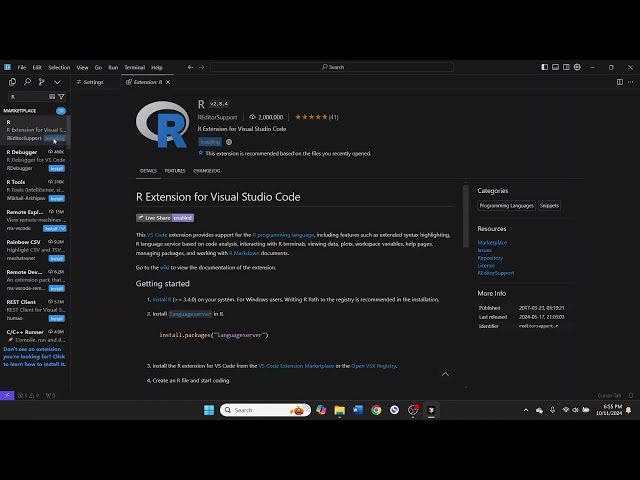Install the Rainbow CSV extension
The height and width of the screenshot is (480, 640).
point(57,259)
